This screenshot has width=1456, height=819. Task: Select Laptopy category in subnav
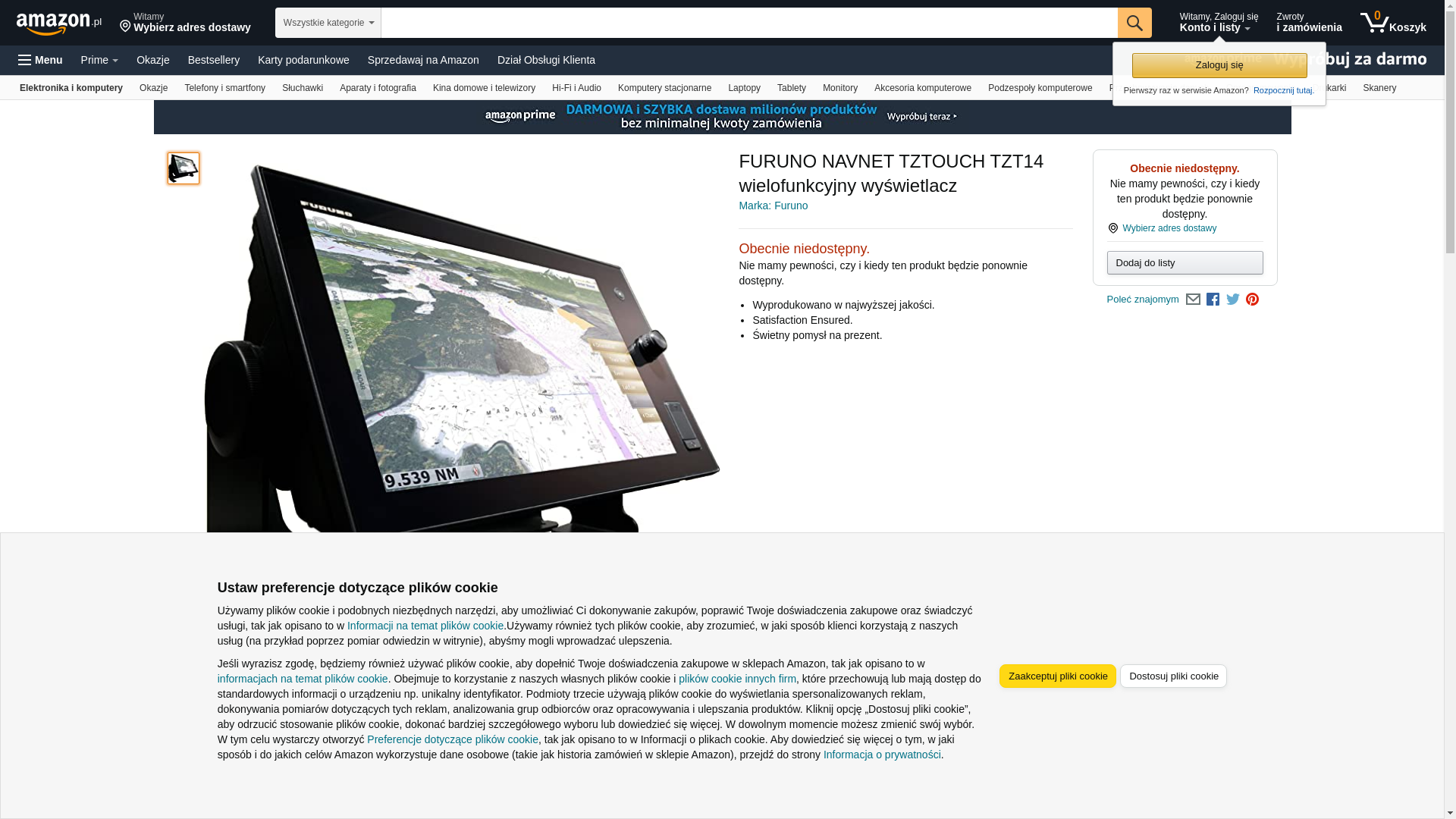(x=744, y=88)
